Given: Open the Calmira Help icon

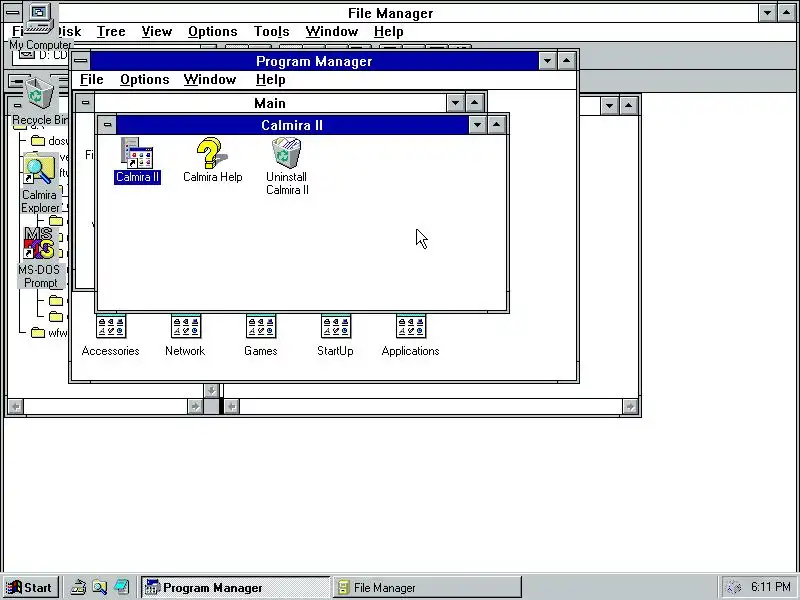Looking at the screenshot, I should [x=212, y=160].
